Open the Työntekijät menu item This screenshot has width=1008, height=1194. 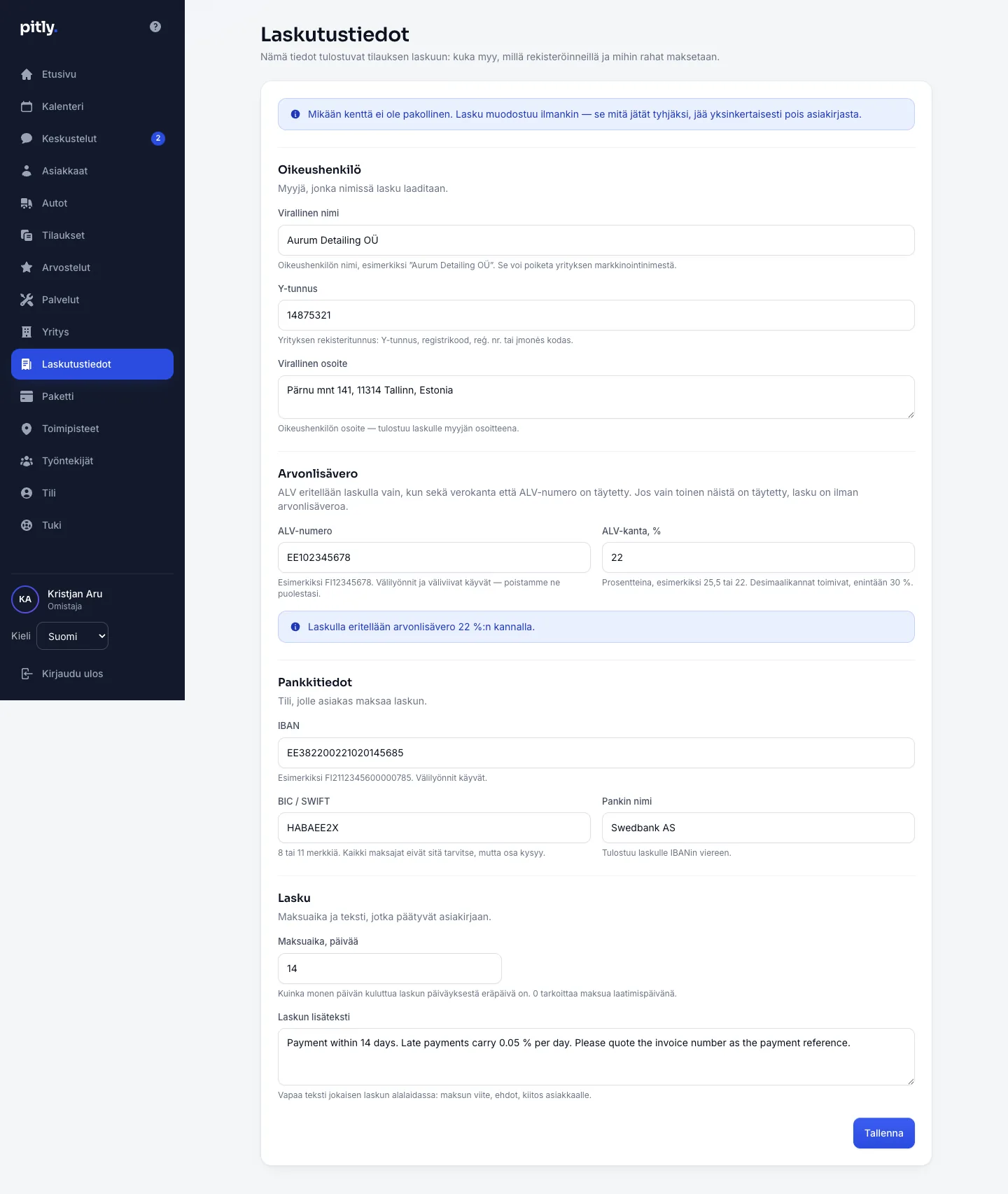92,461
